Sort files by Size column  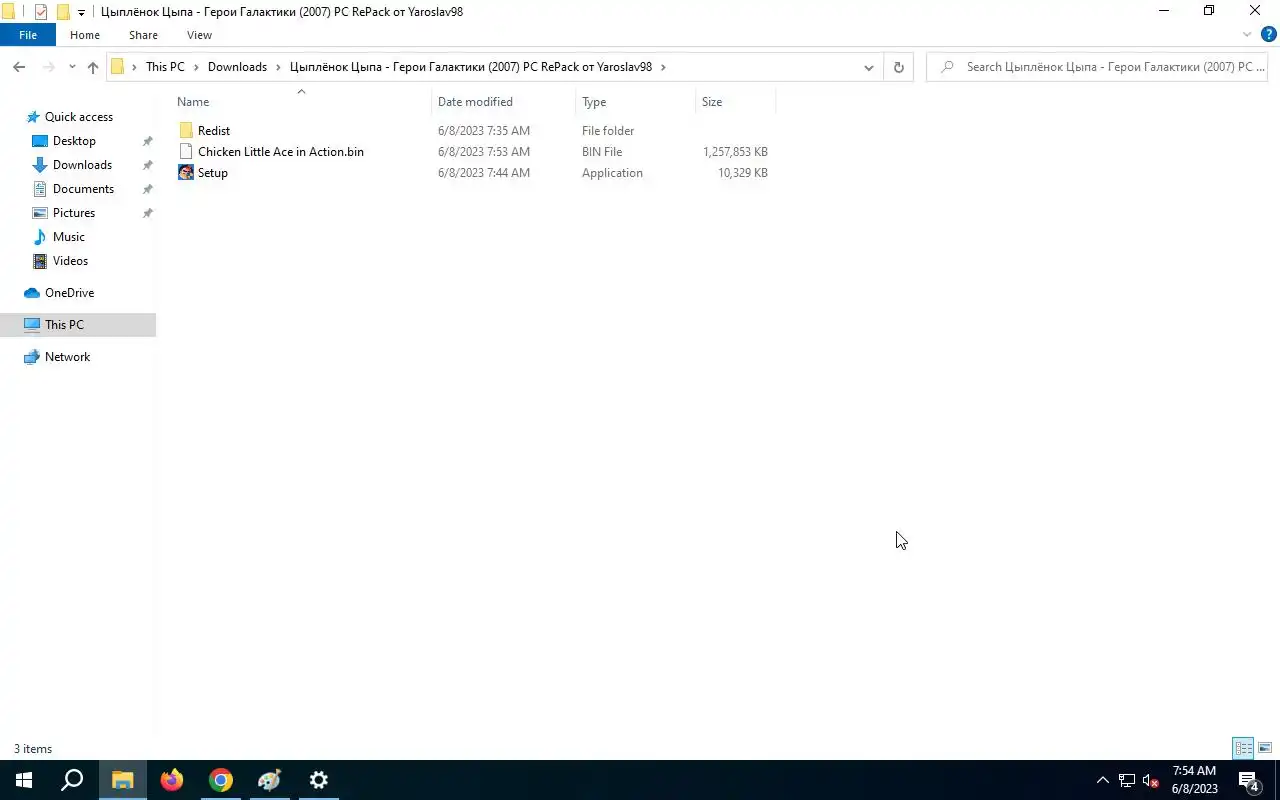735,102
